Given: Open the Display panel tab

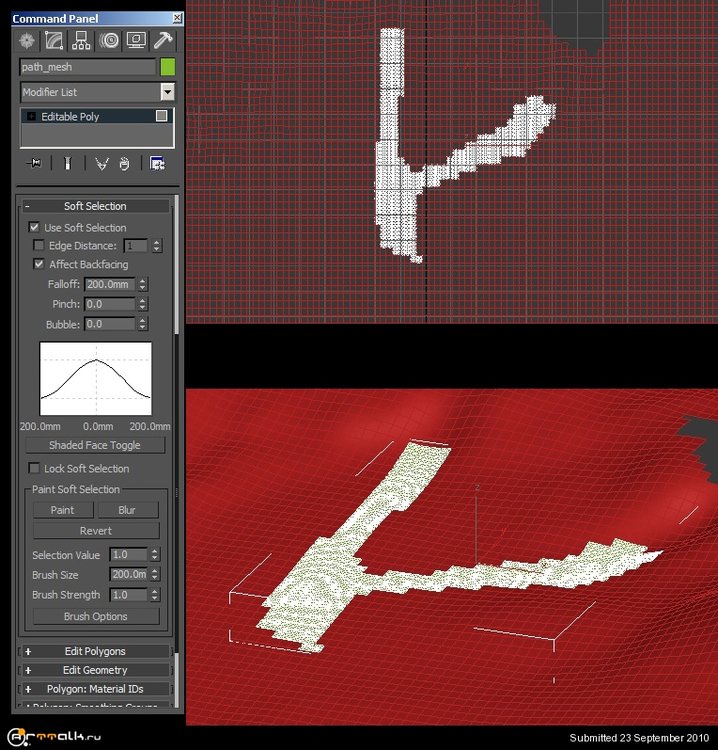Looking at the screenshot, I should click(x=136, y=41).
